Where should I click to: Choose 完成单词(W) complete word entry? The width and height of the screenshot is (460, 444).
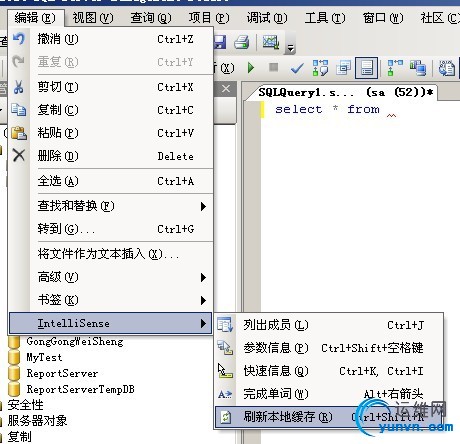[x=329, y=394]
